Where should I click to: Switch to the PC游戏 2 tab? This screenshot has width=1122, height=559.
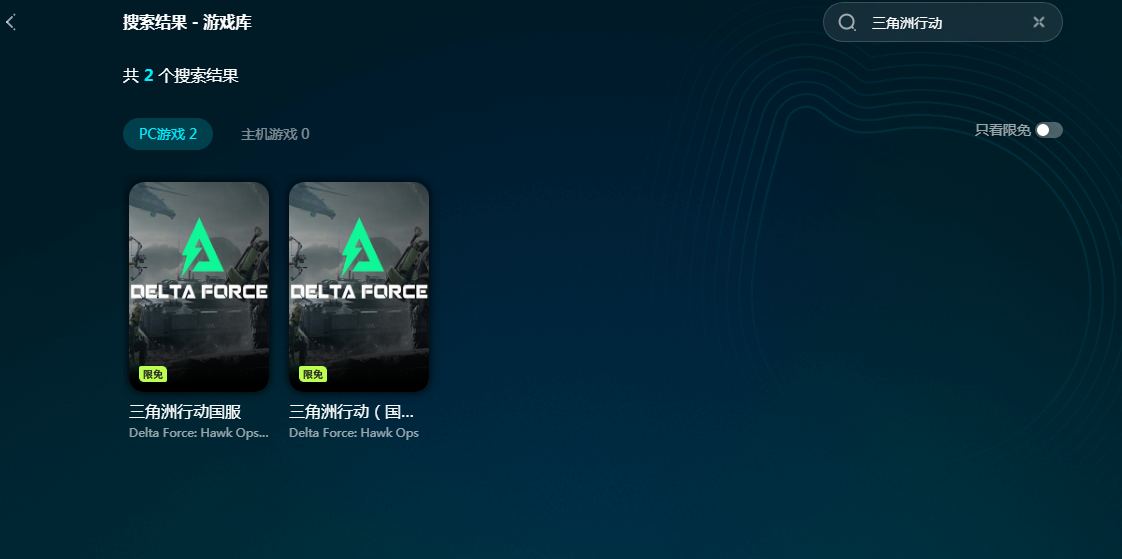point(167,134)
